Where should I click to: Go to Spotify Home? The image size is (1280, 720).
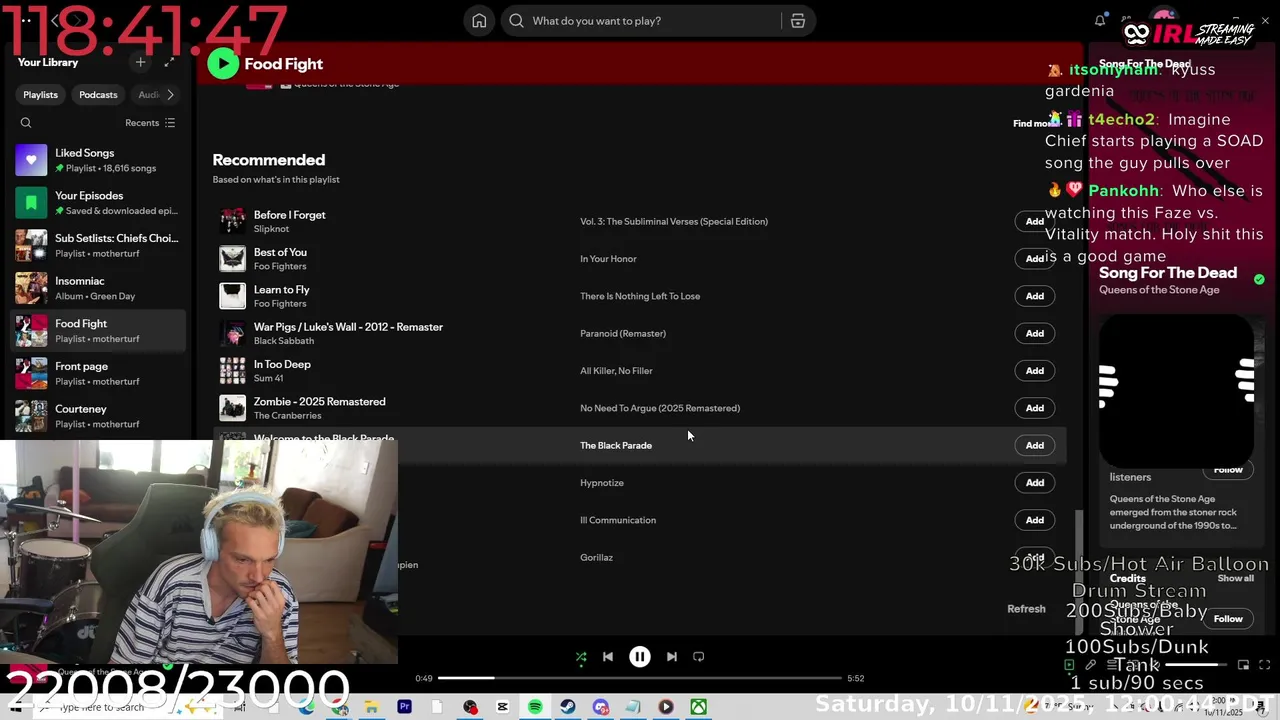pyautogui.click(x=479, y=21)
